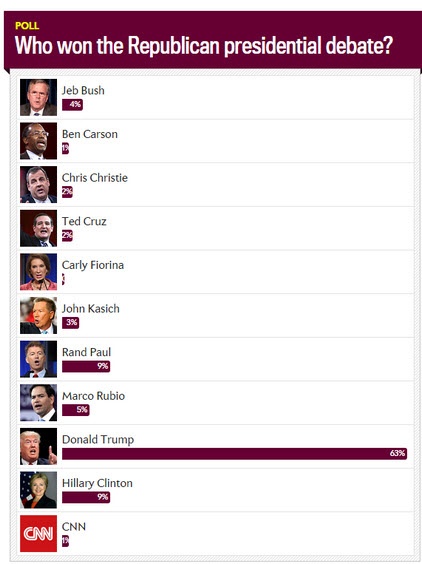422x564 pixels.
Task: Select the Hillary Clinton name label
Action: (x=97, y=483)
